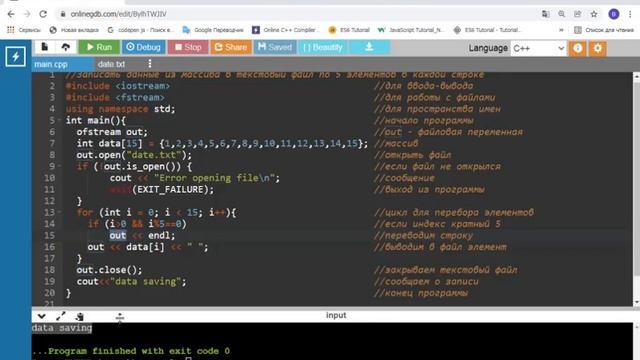640x360 pixels.
Task: Create a new file with the file icon
Action: coord(44,47)
